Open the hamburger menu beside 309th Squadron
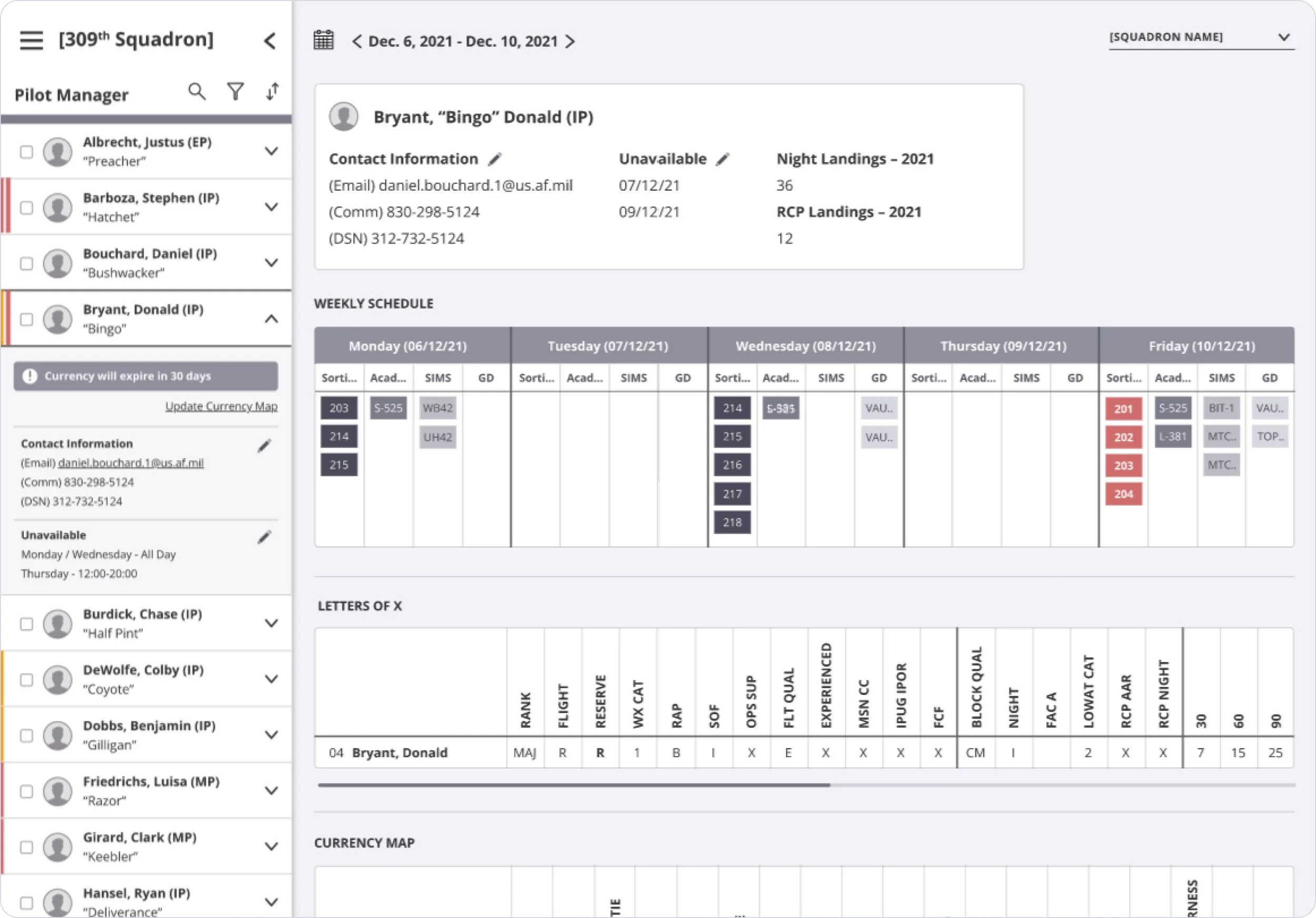Viewport: 1316px width, 918px height. 32,41
